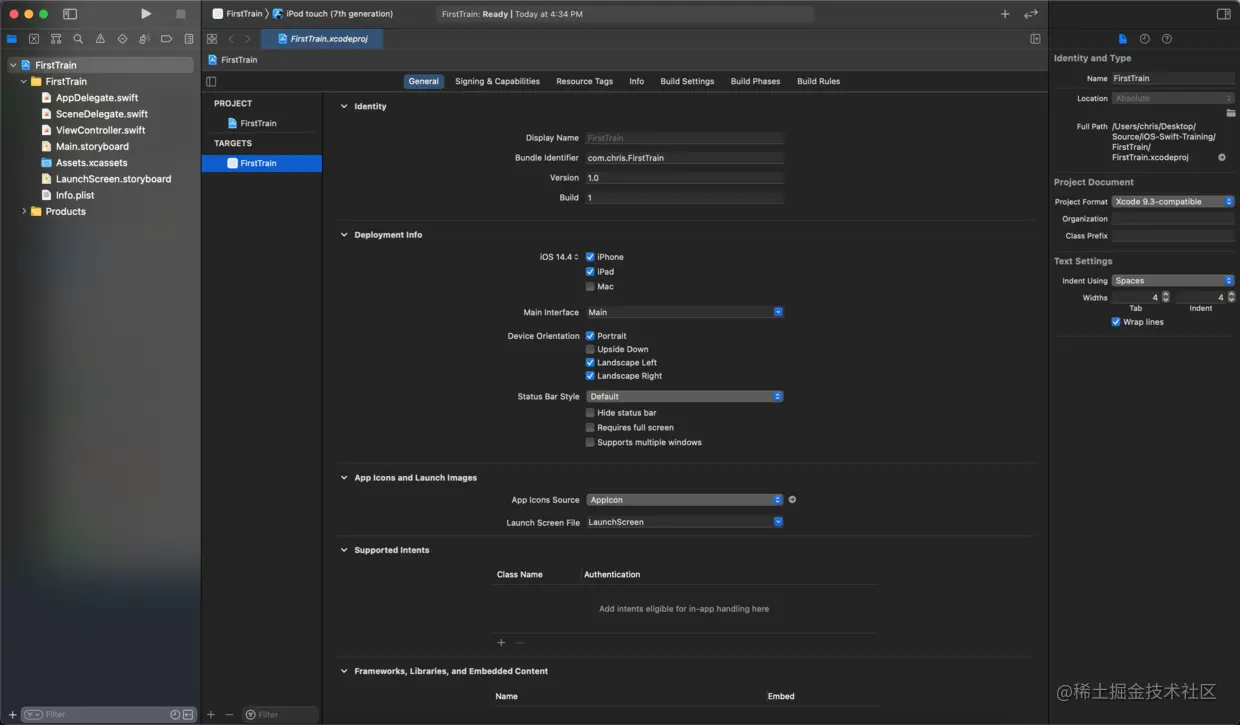Viewport: 1240px width, 725px height.
Task: Collapse the Deployment Info section
Action: (x=344, y=235)
